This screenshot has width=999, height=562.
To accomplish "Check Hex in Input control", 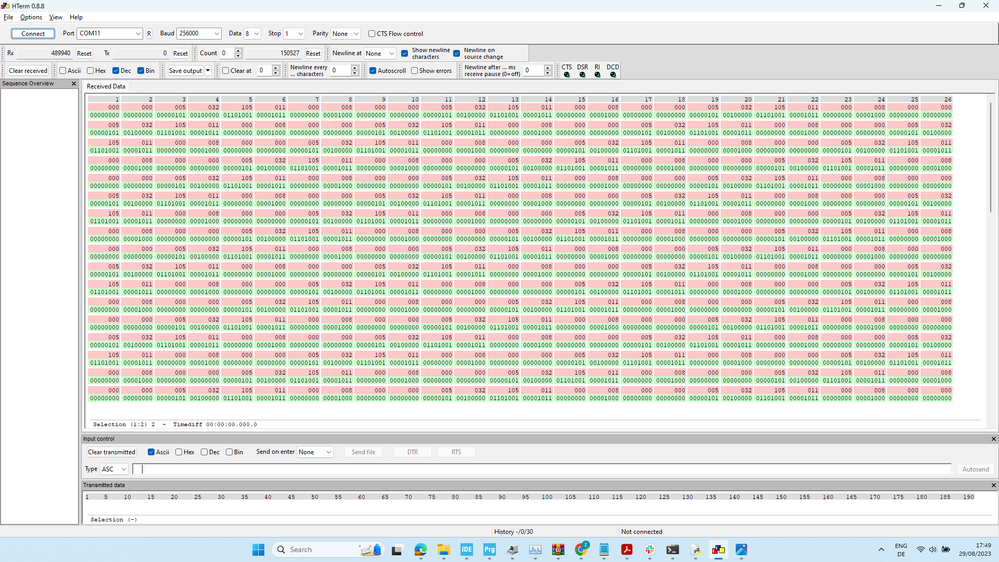I will tap(179, 452).
